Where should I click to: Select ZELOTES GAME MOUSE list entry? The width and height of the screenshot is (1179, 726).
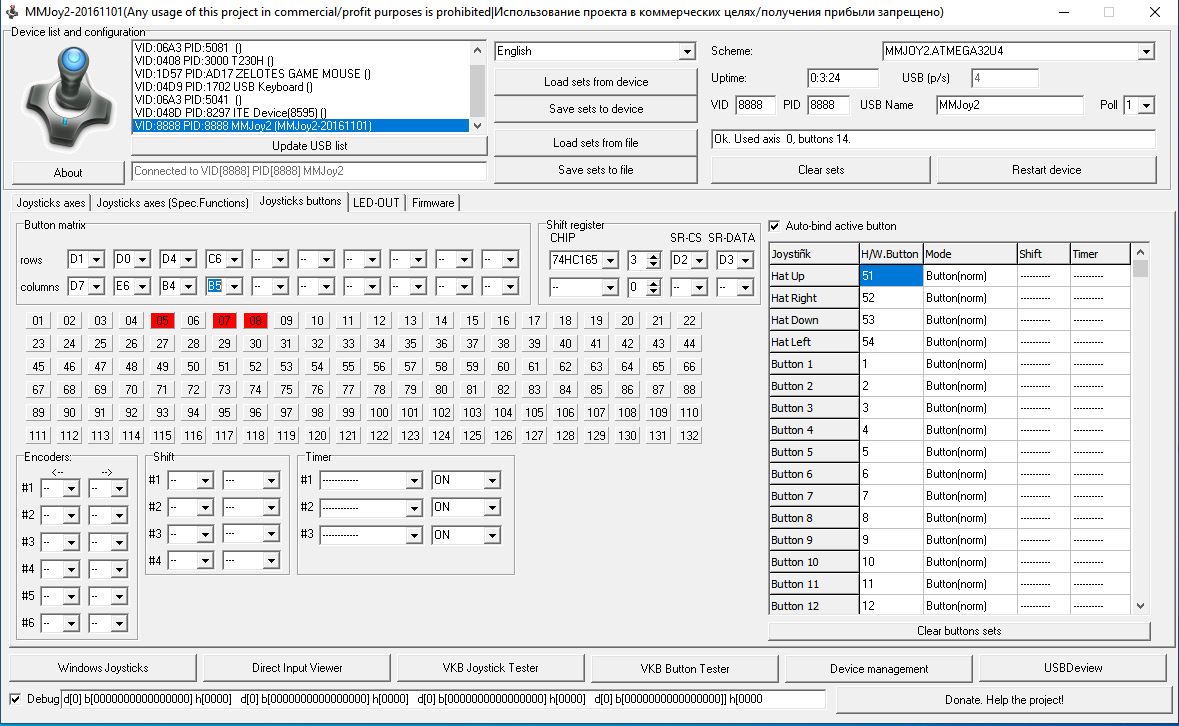click(301, 74)
